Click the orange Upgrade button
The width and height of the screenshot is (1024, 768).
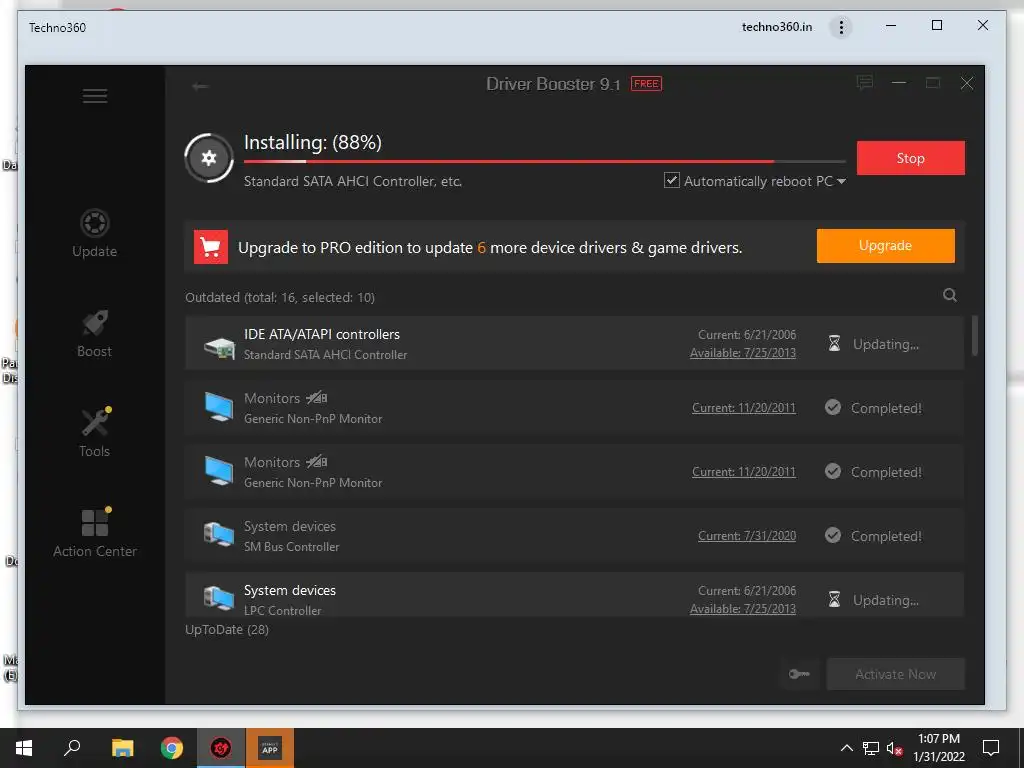point(886,246)
